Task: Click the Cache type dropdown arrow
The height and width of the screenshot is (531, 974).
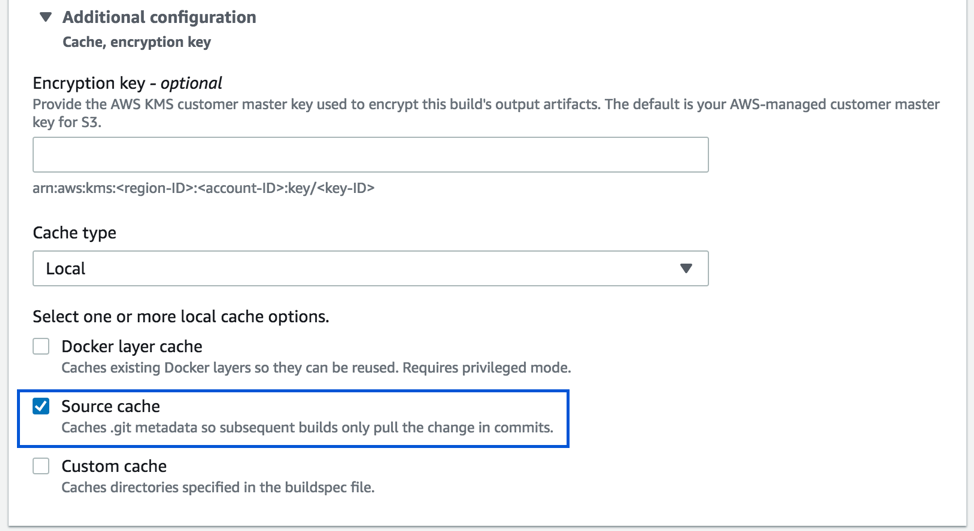Action: 686,268
